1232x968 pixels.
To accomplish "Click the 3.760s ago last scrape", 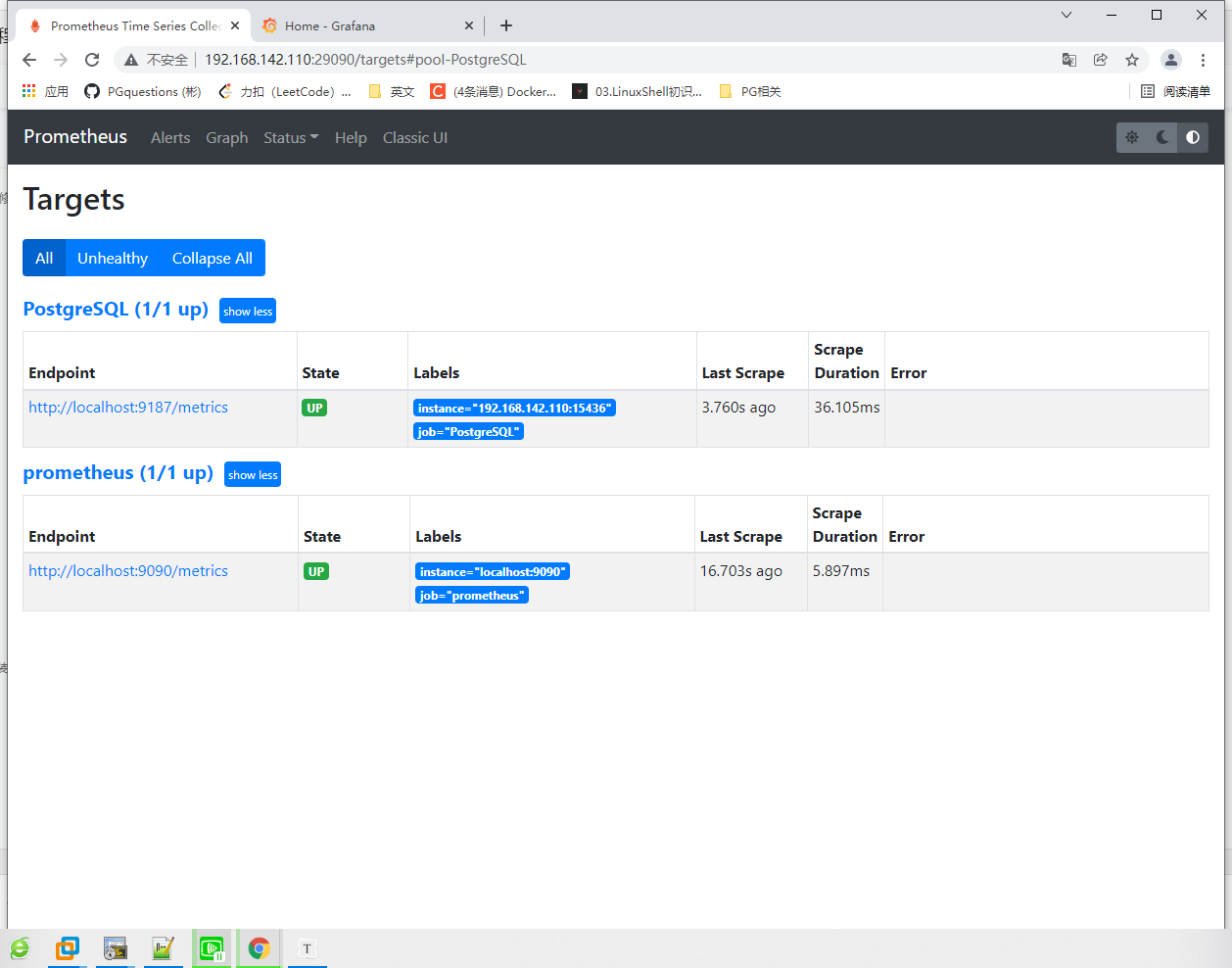I will [x=738, y=408].
